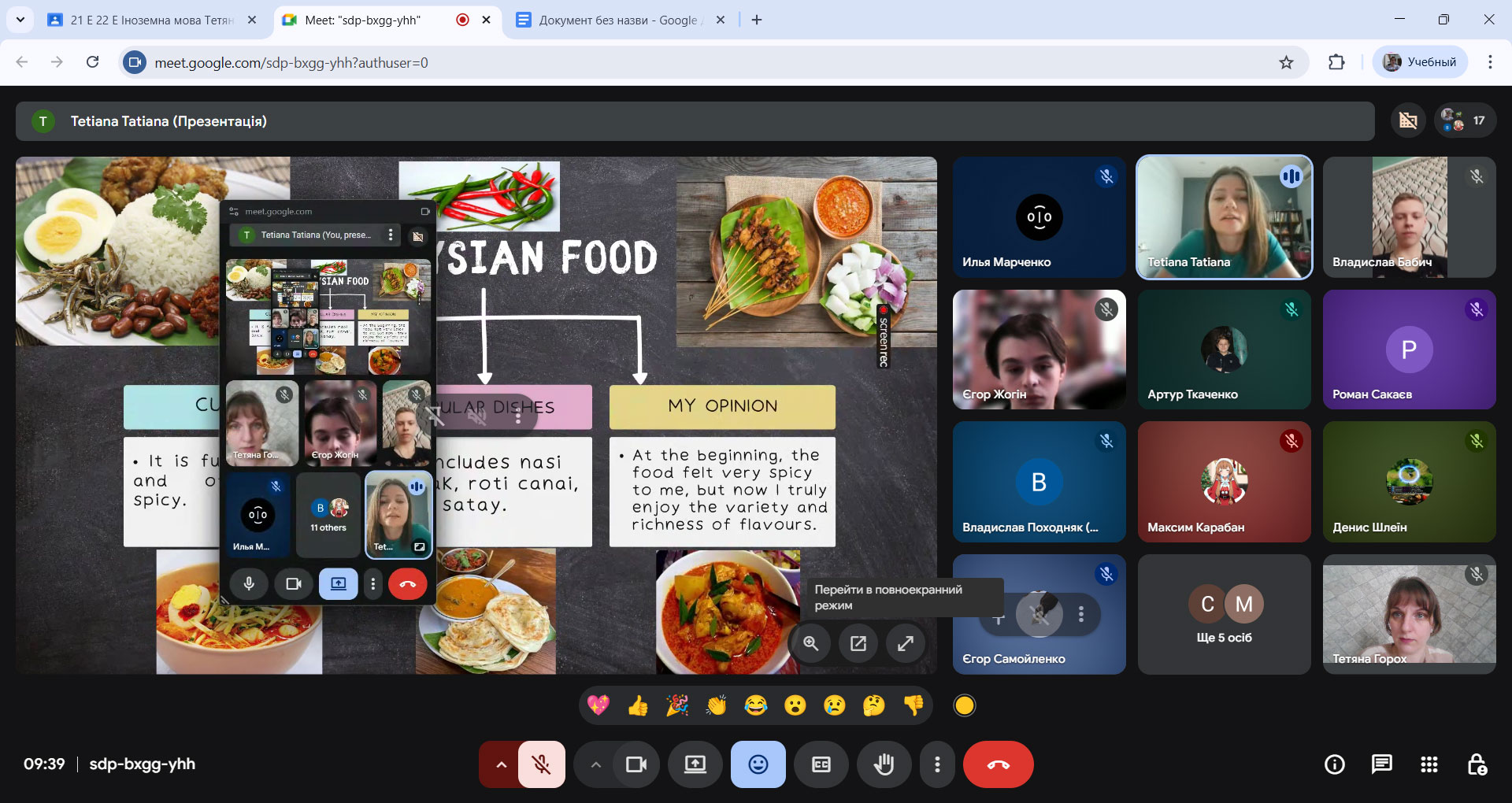Toggle closed captions
Image resolution: width=1512 pixels, height=803 pixels.
(x=821, y=764)
